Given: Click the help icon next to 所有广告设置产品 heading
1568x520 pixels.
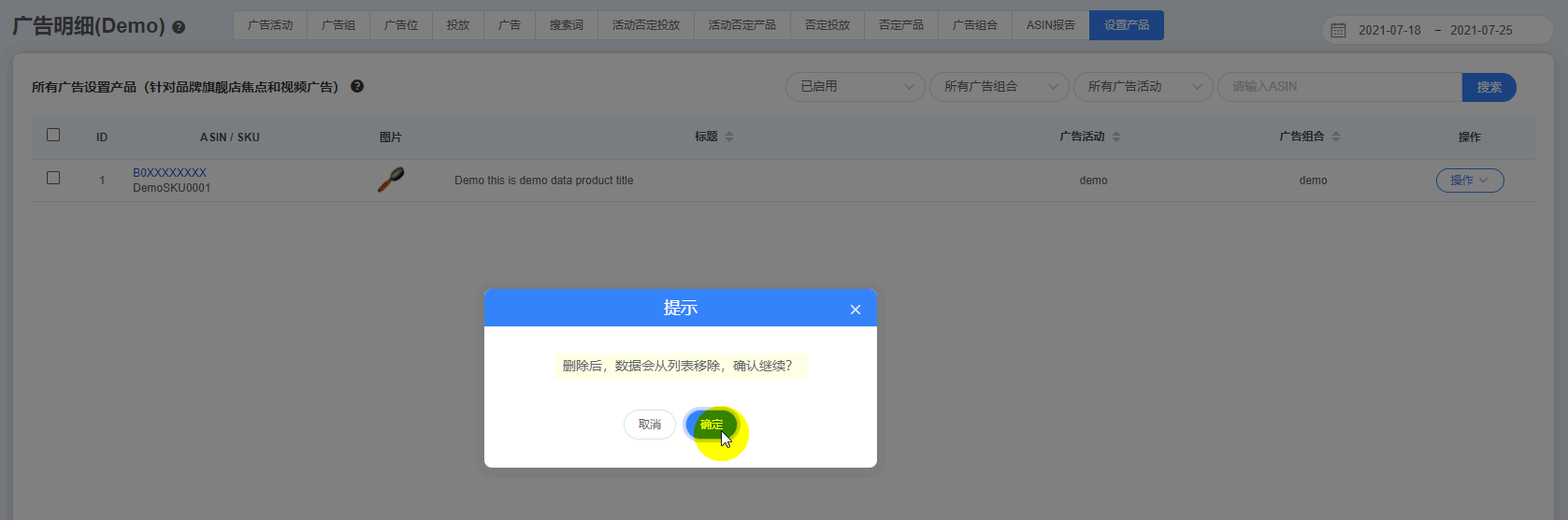Looking at the screenshot, I should [357, 86].
